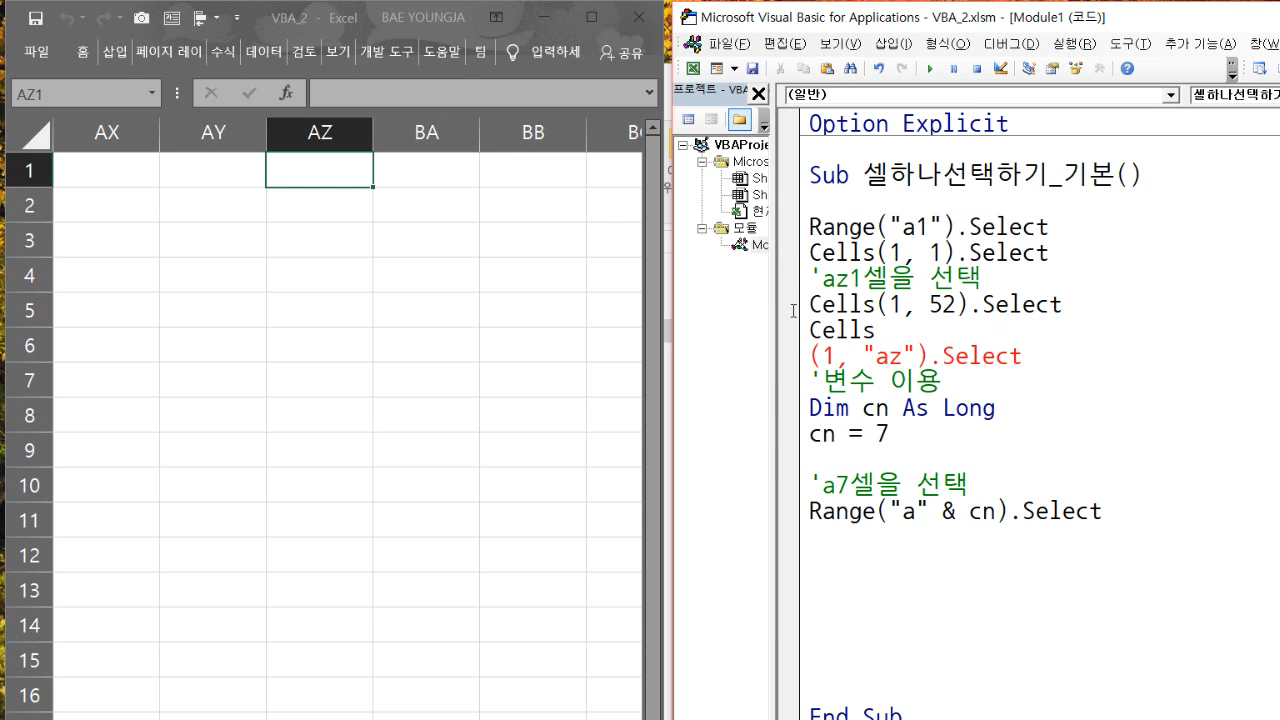Click the Reset stop icon

(x=977, y=69)
